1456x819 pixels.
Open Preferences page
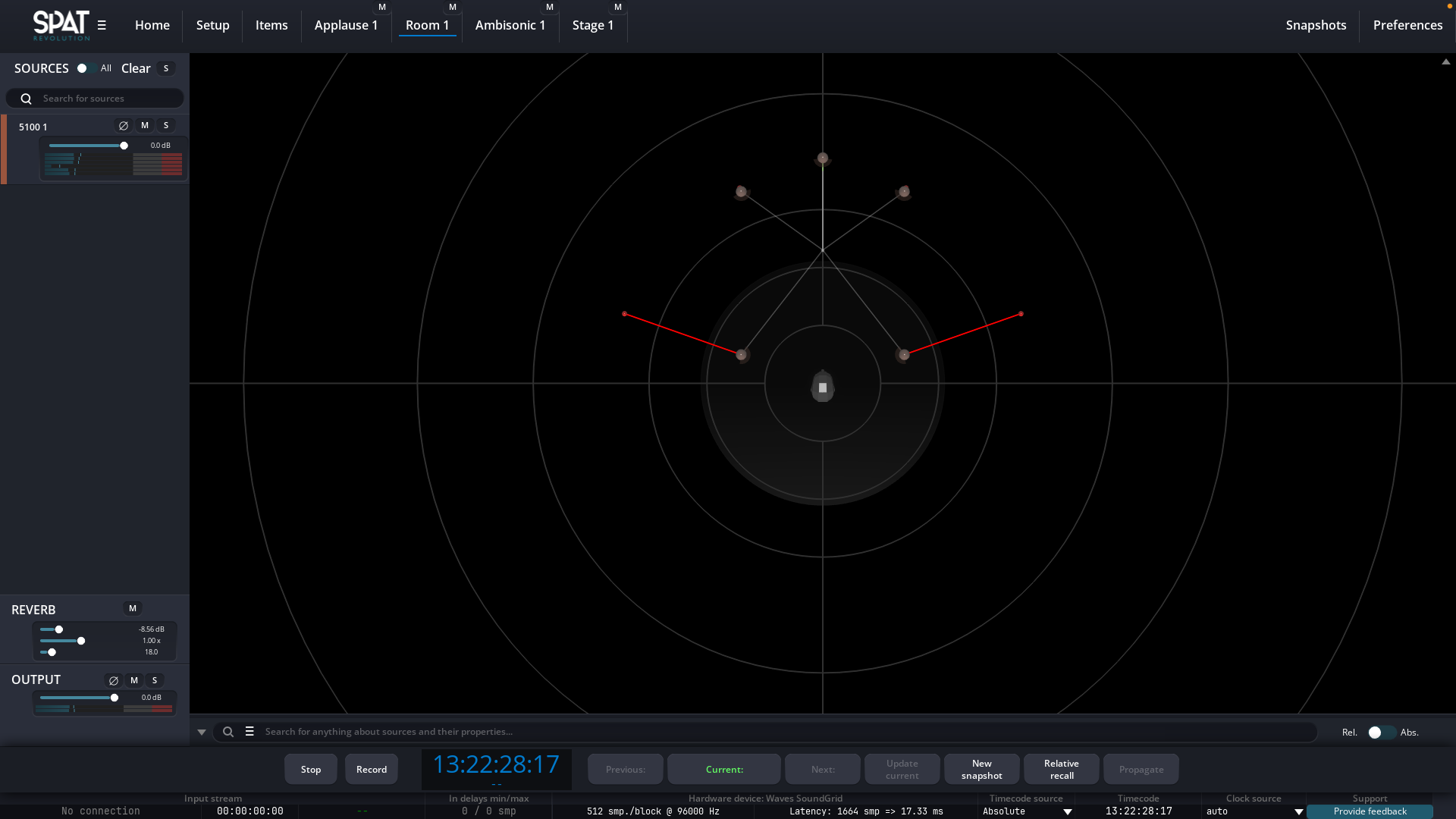pos(1408,25)
